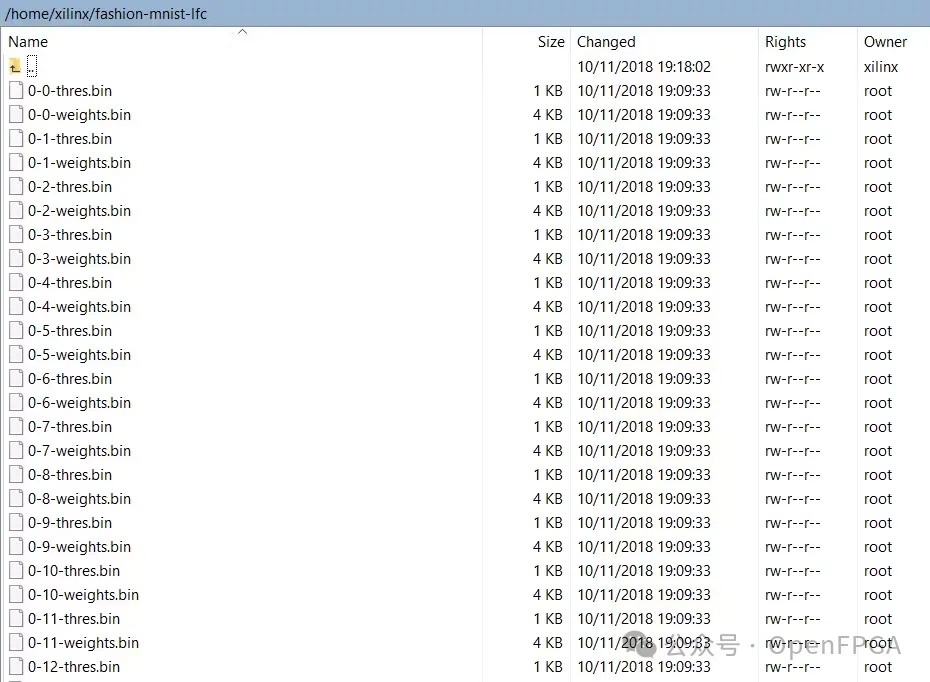Click the 0-5-weights.bin file icon
Viewport: 930px width, 682px height.
(16, 355)
